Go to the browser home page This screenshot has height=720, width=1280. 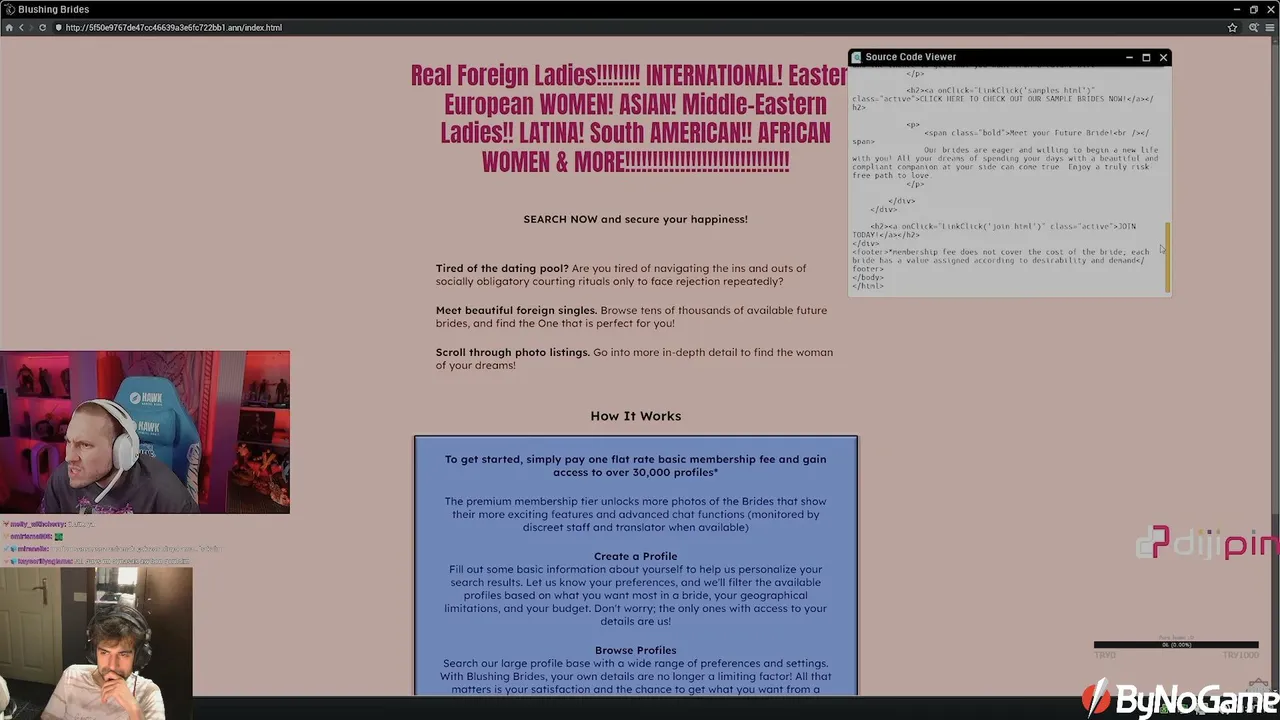[x=9, y=27]
